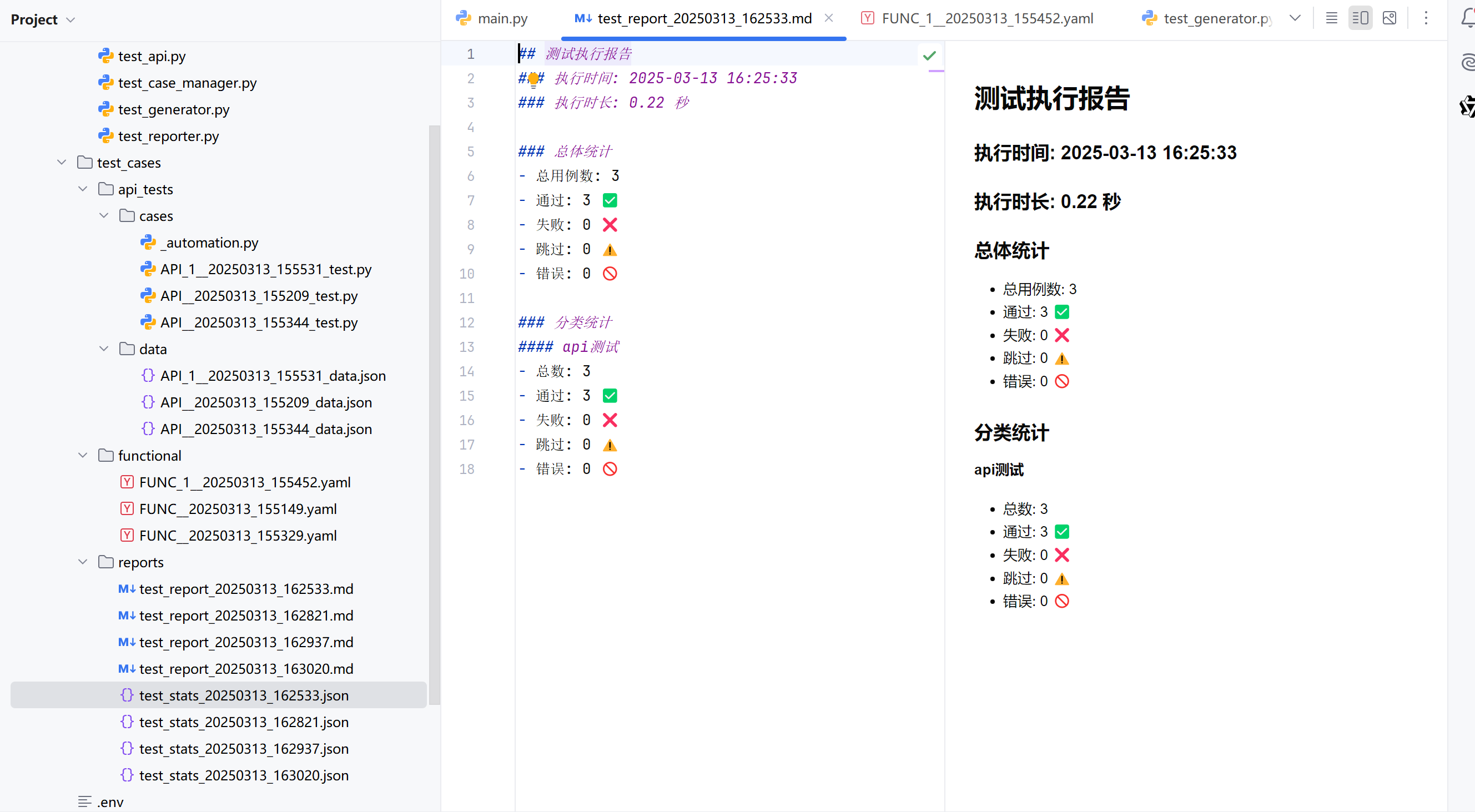Open the notifications bell panel
The height and width of the screenshot is (812, 1475).
coord(1468,18)
